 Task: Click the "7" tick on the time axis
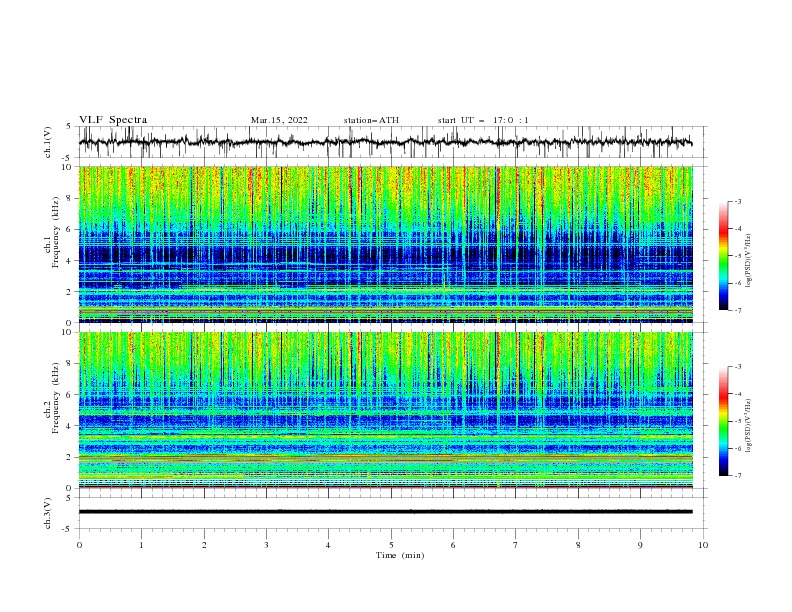pos(516,545)
